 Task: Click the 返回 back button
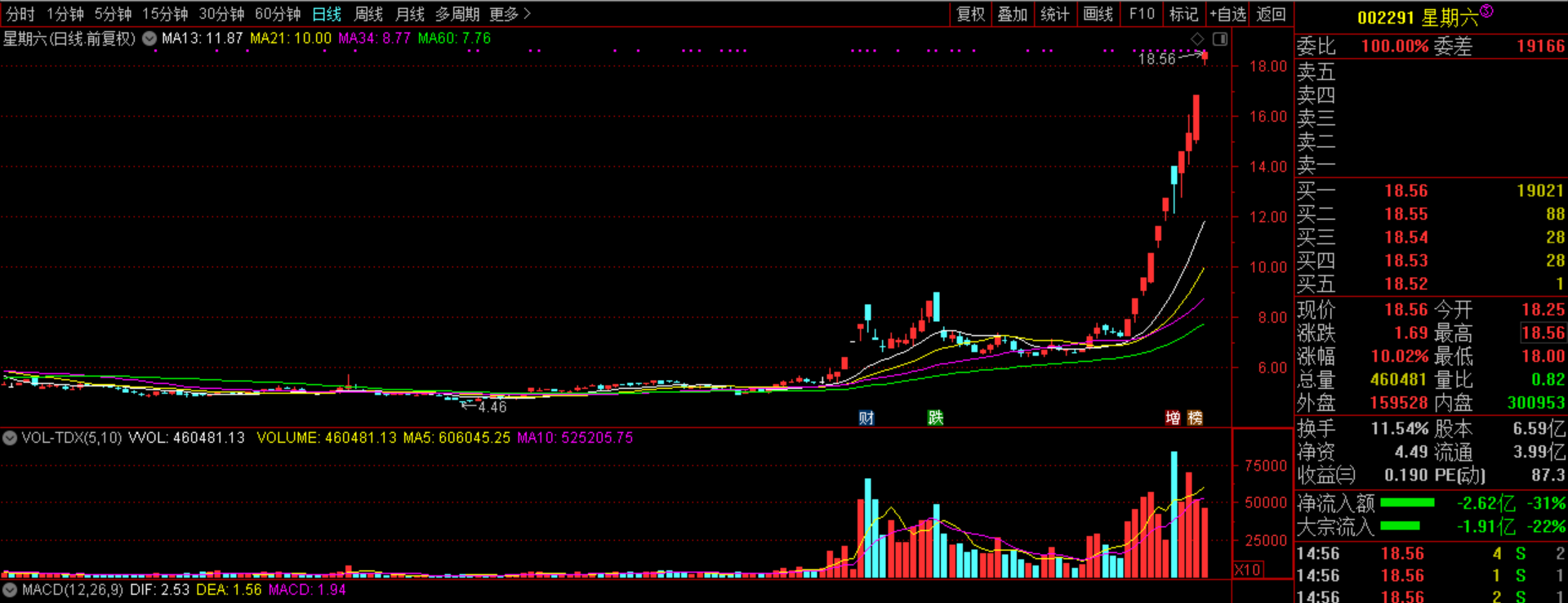point(1271,14)
